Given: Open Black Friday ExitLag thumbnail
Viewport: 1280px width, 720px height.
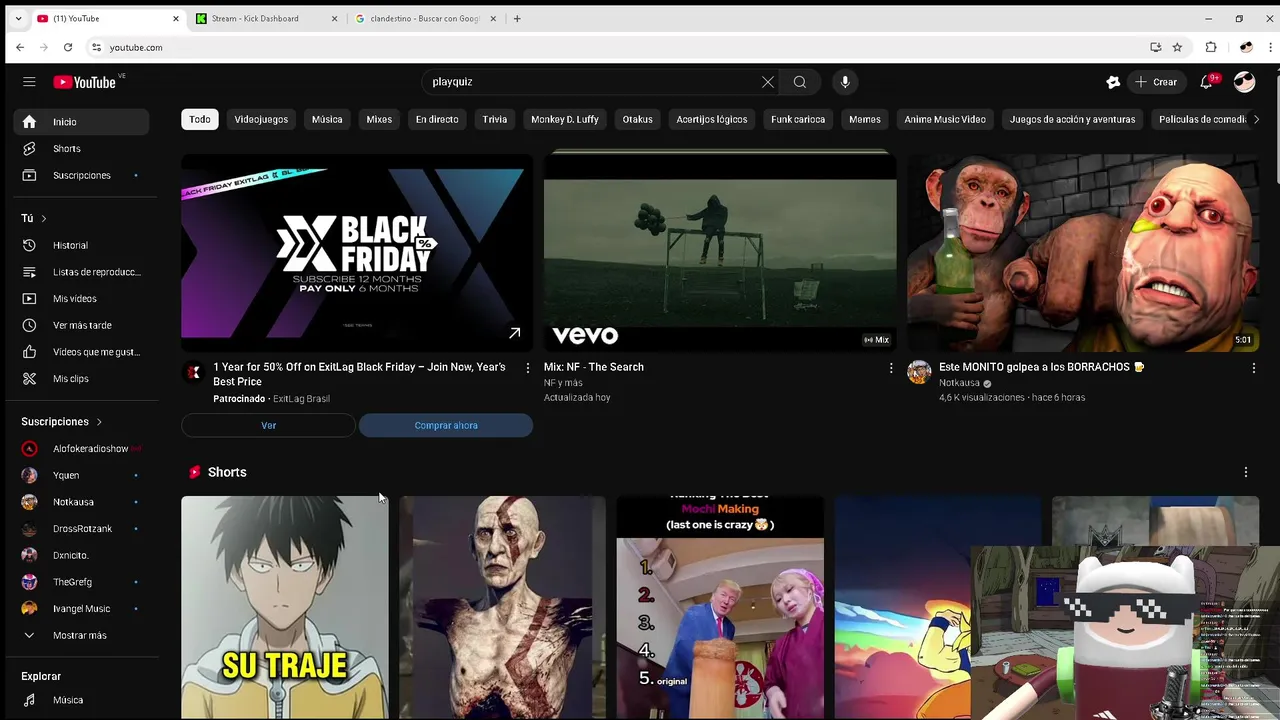Looking at the screenshot, I should pyautogui.click(x=357, y=252).
